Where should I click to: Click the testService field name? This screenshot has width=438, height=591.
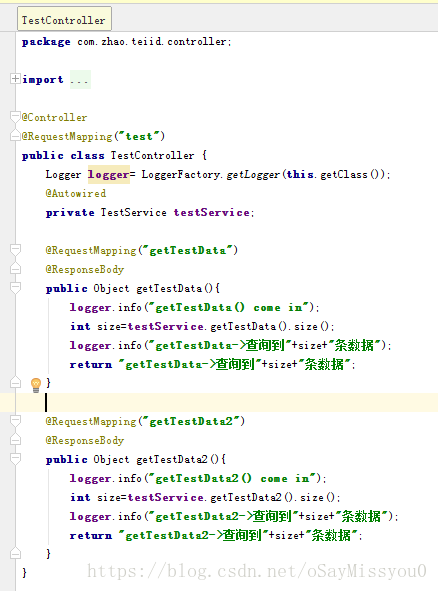[211, 213]
